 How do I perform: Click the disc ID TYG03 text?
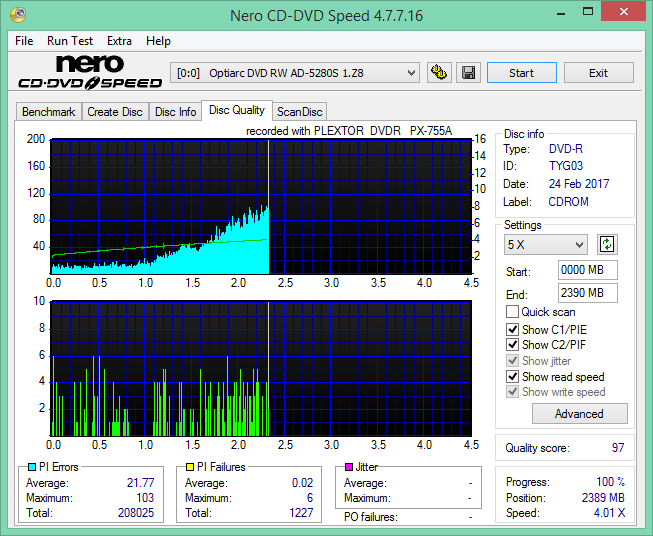[566, 166]
